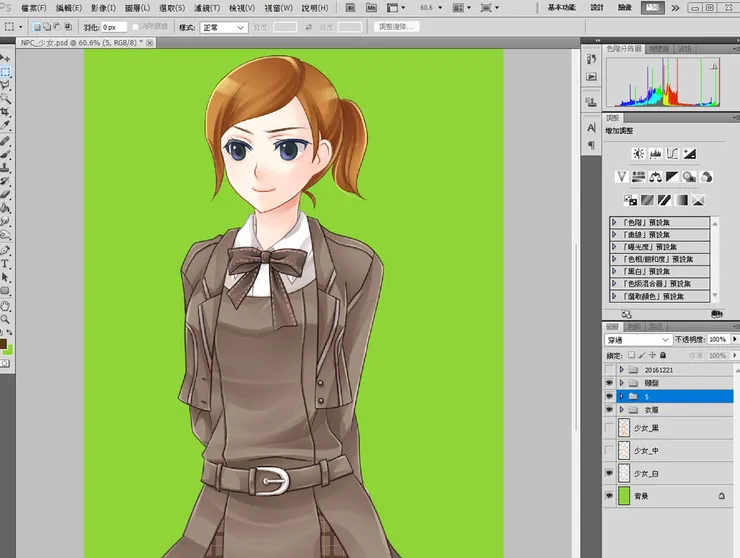Toggle visibility of the 頭髮 group
This screenshot has width=740, height=558.
[x=610, y=383]
